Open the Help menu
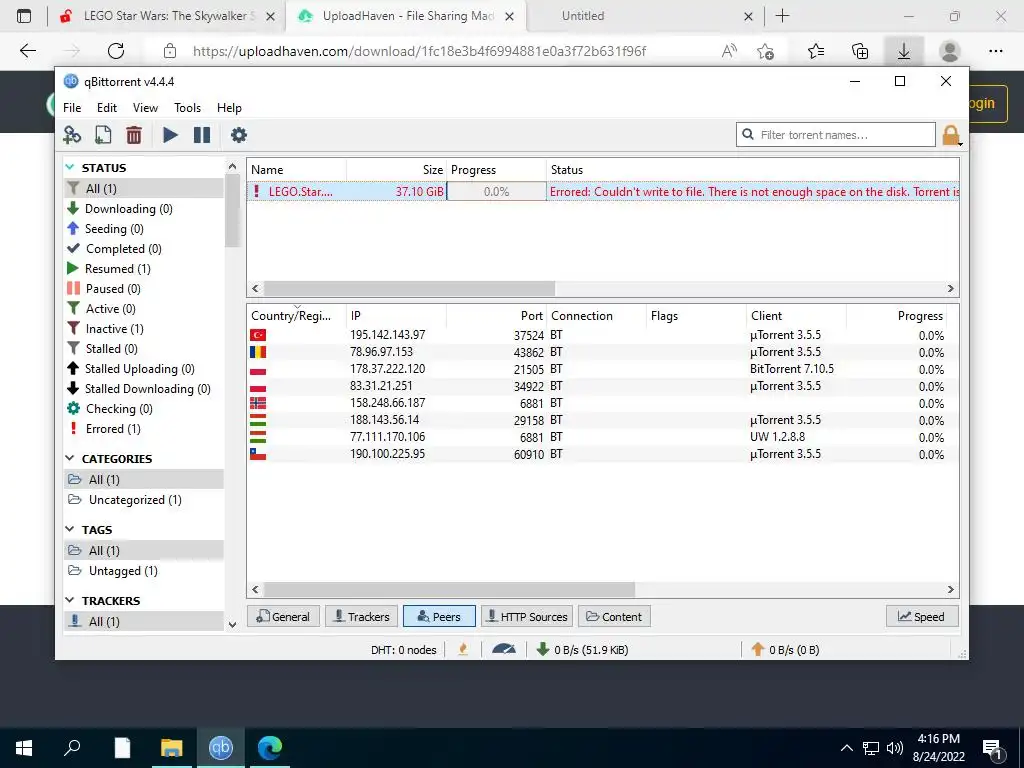Viewport: 1024px width, 768px height. click(x=229, y=108)
